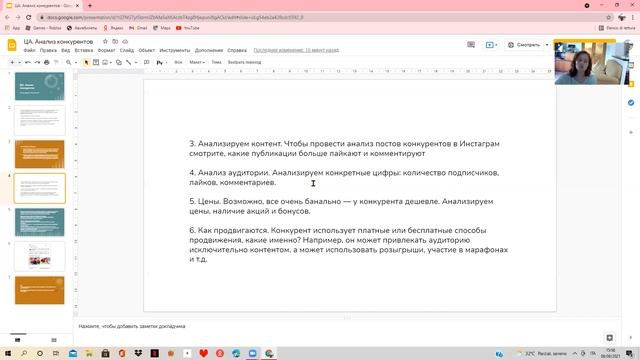Click the paint format icon
This screenshot has height=360, width=640.
pos(56,62)
